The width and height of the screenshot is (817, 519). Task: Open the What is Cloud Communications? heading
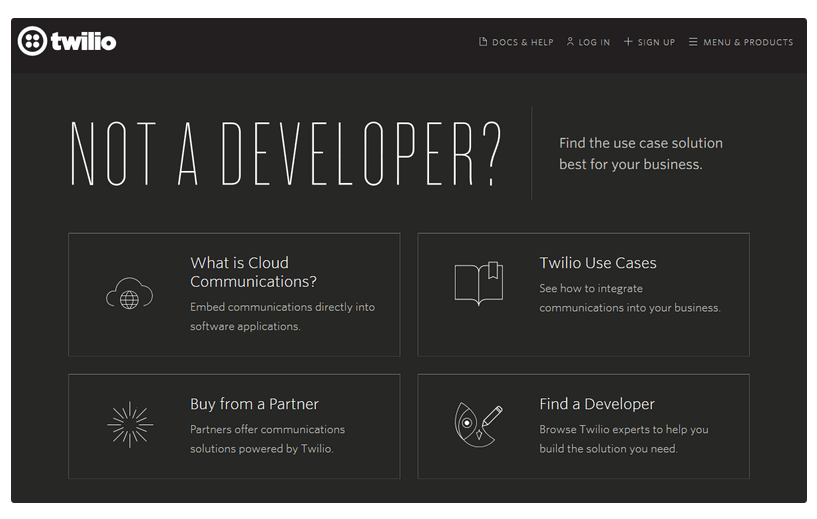(253, 272)
